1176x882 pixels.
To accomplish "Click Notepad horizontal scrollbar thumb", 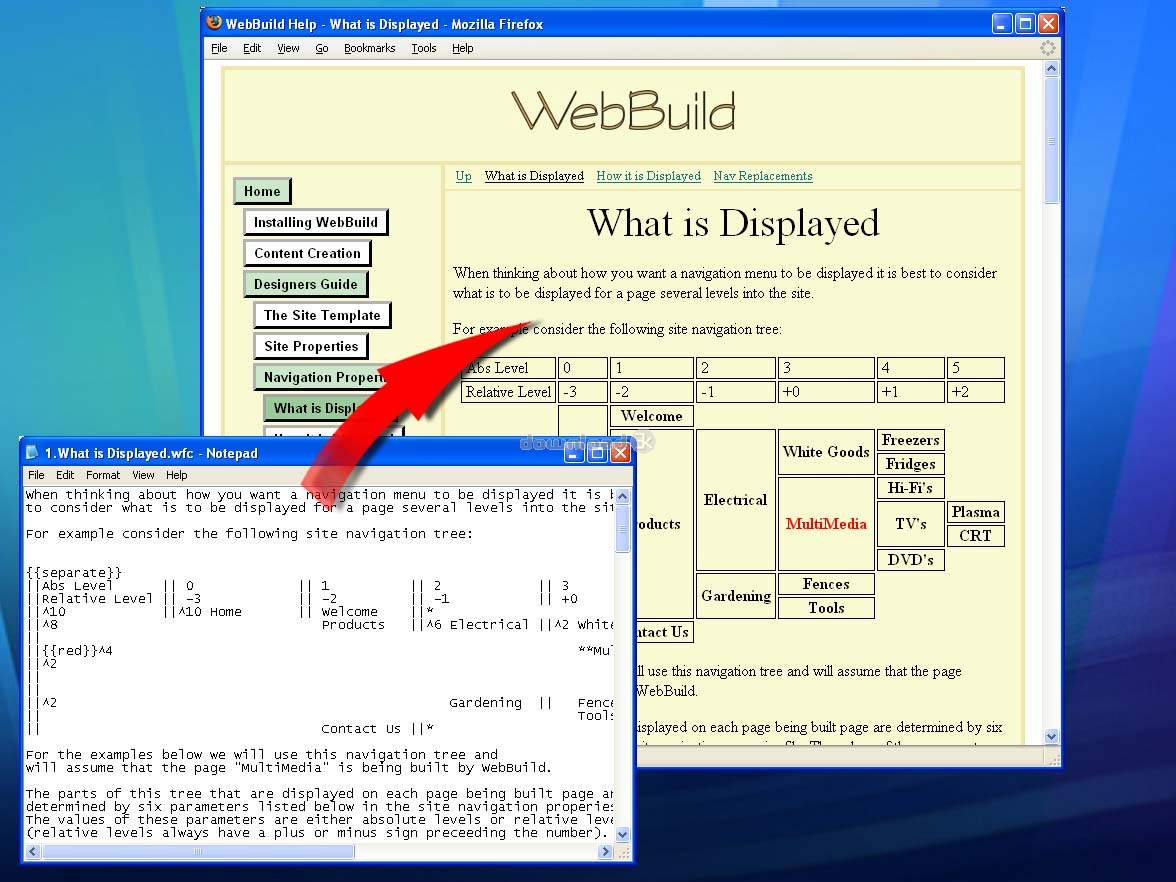I will pos(198,851).
